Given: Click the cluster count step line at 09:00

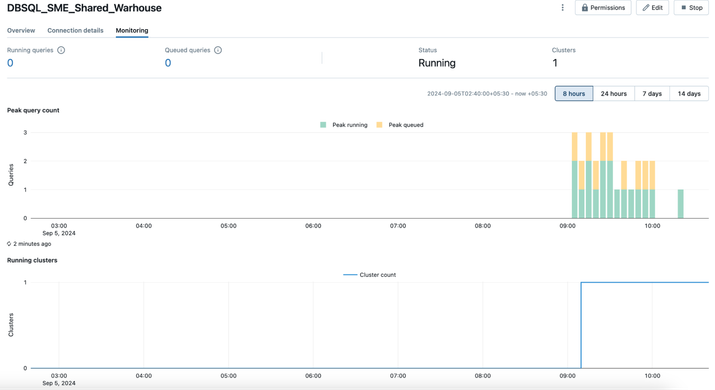Looking at the screenshot, I should (581, 325).
